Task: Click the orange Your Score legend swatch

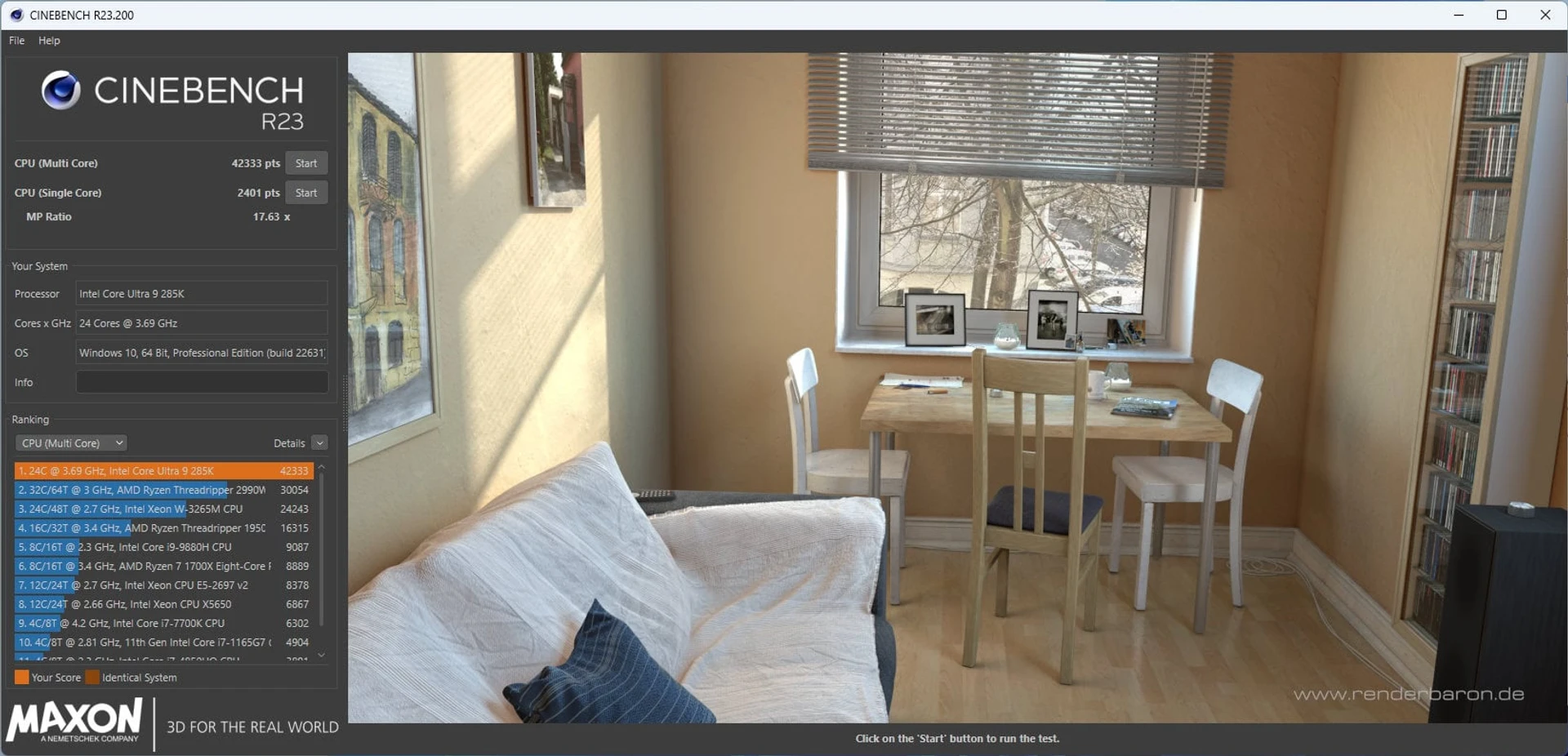Action: click(21, 678)
